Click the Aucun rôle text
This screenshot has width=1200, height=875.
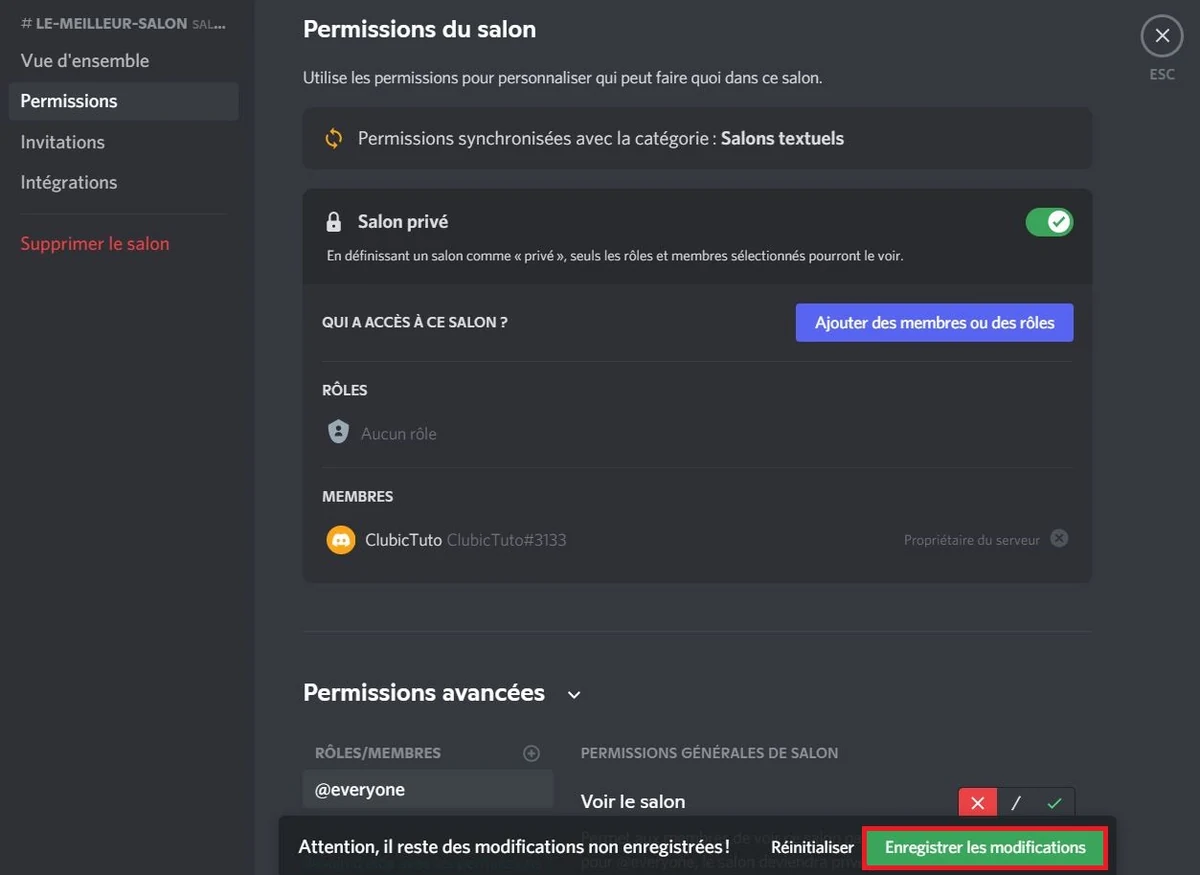pos(398,433)
